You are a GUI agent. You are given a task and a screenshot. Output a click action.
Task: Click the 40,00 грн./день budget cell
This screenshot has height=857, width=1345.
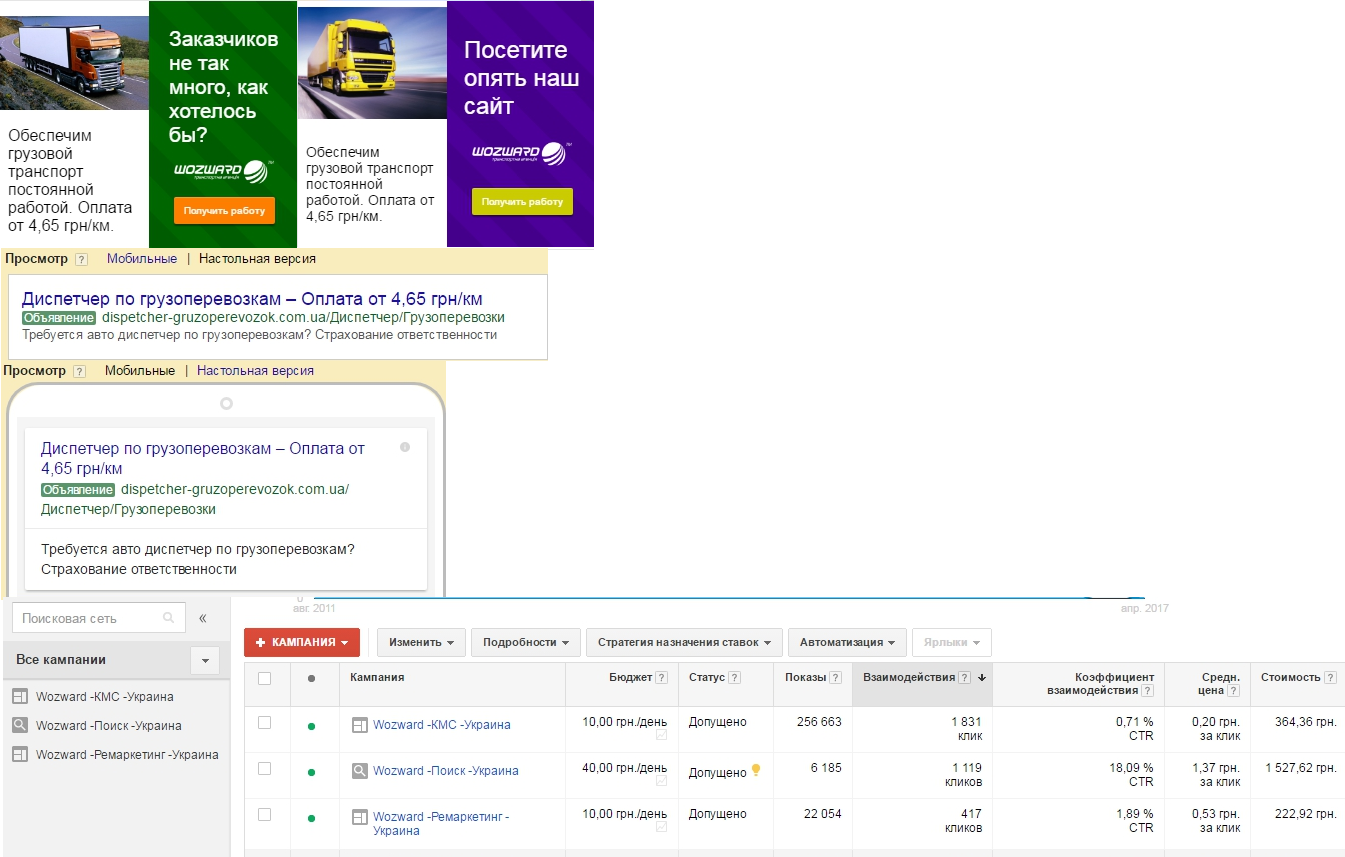tap(624, 768)
